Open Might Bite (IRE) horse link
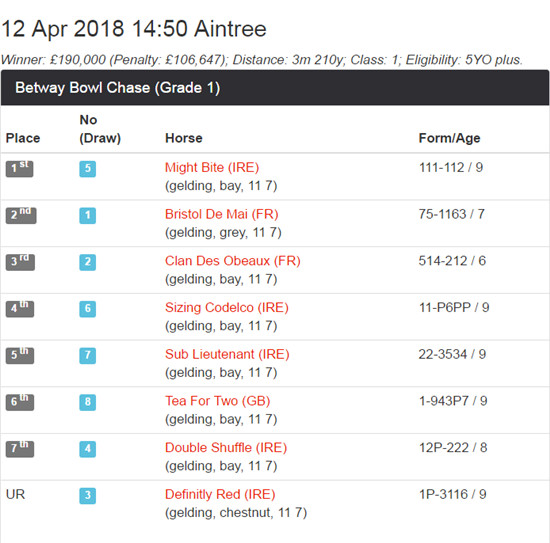The image size is (550, 543). coord(212,168)
